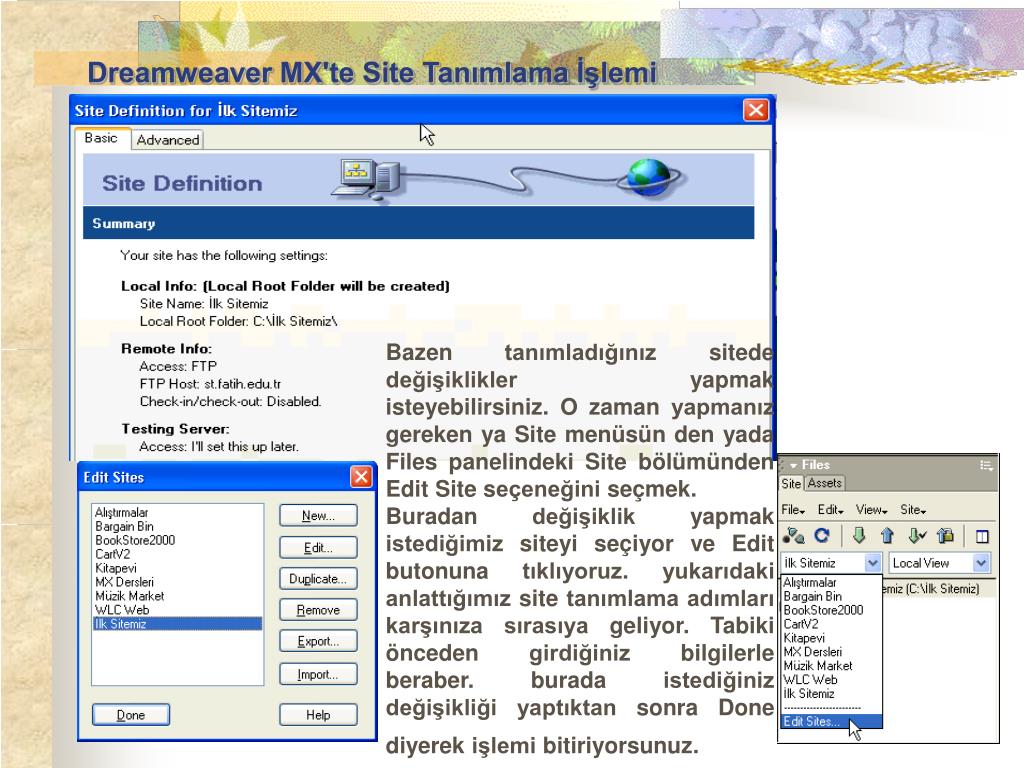Choose Kitapevi in the site dropdown list

831,638
